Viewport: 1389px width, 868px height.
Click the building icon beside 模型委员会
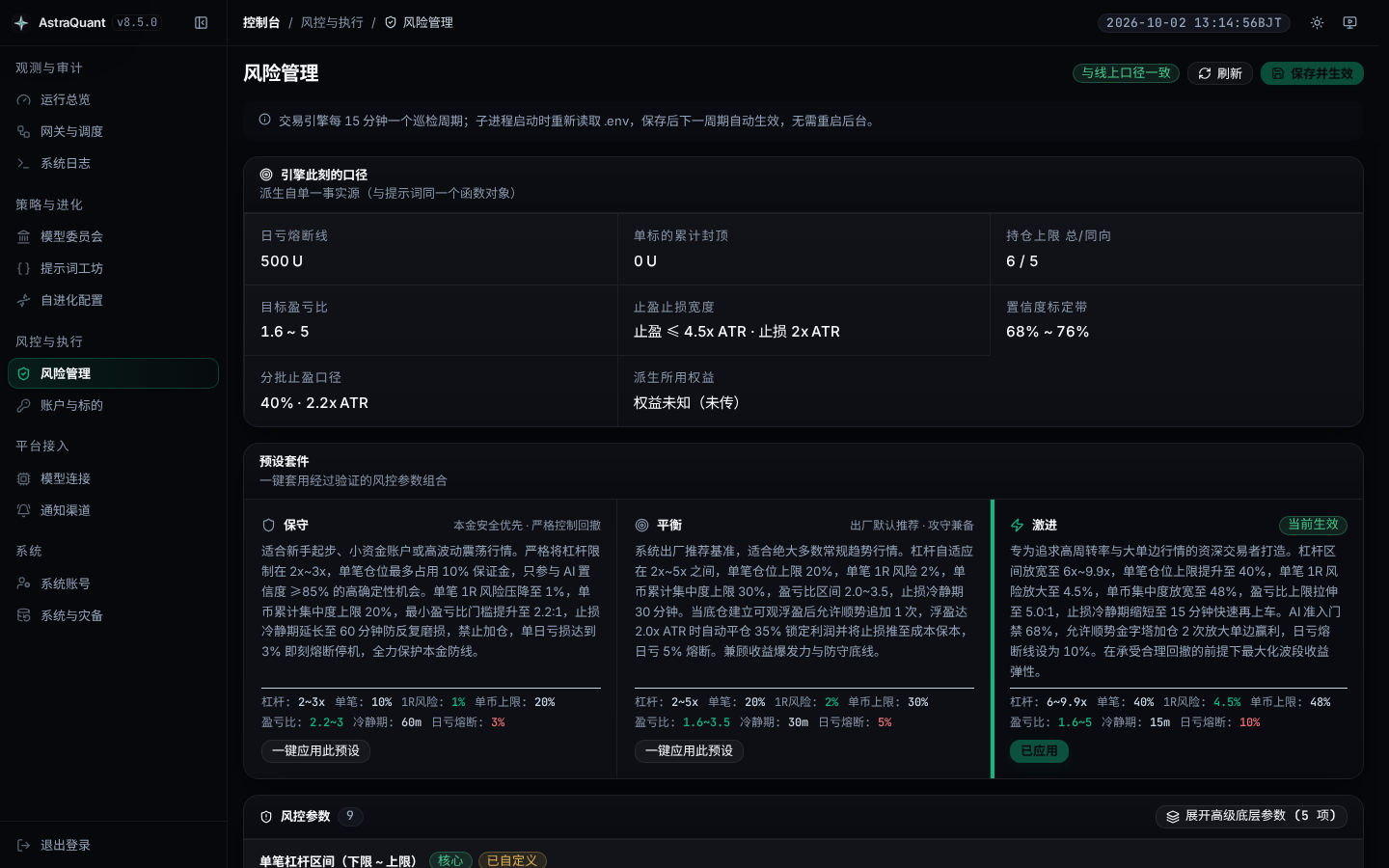pos(24,236)
